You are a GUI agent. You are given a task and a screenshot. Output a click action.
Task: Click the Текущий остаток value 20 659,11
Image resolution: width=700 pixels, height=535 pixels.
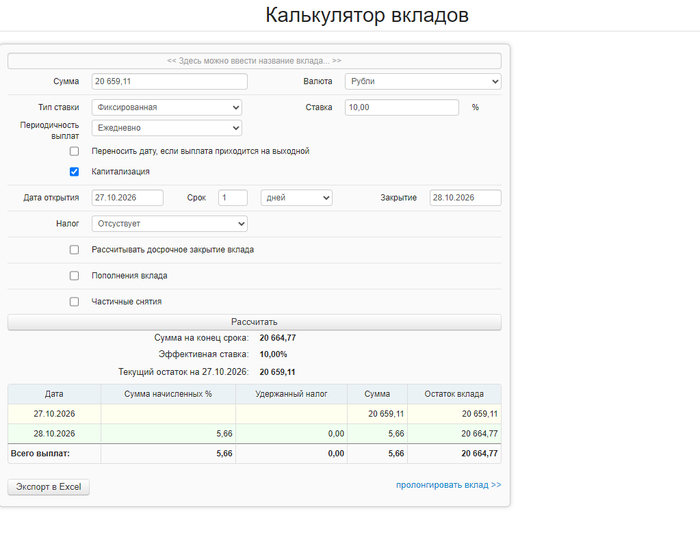[277, 372]
